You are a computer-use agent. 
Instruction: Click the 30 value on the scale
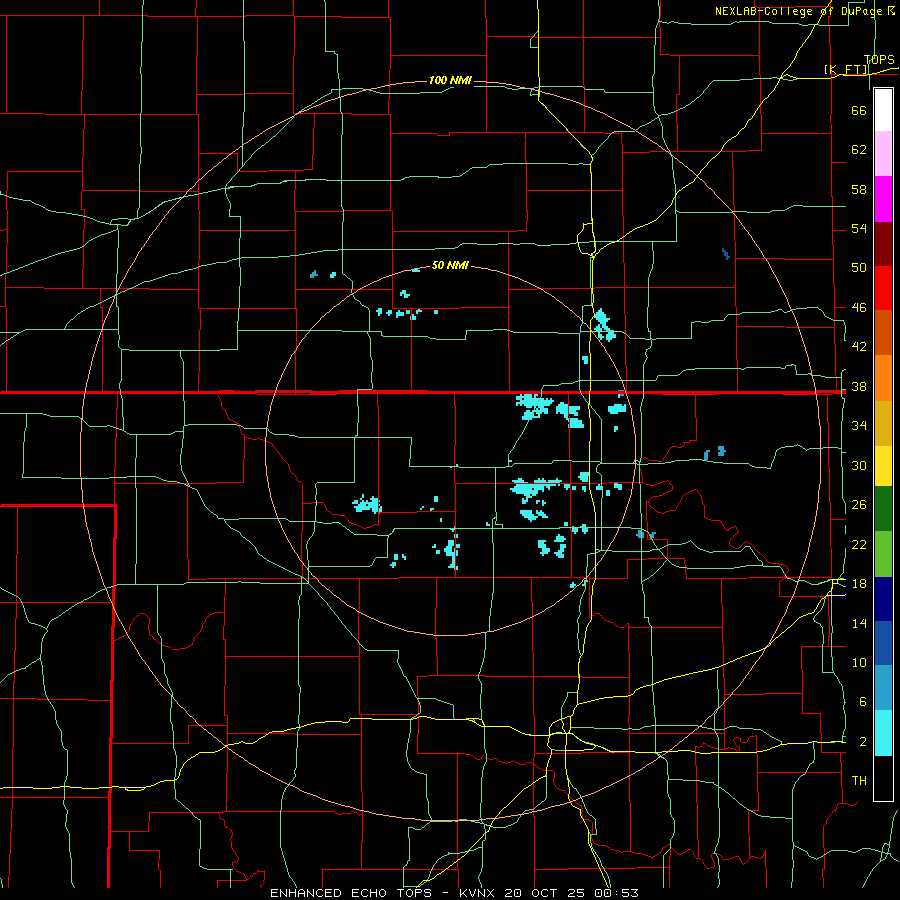(859, 465)
